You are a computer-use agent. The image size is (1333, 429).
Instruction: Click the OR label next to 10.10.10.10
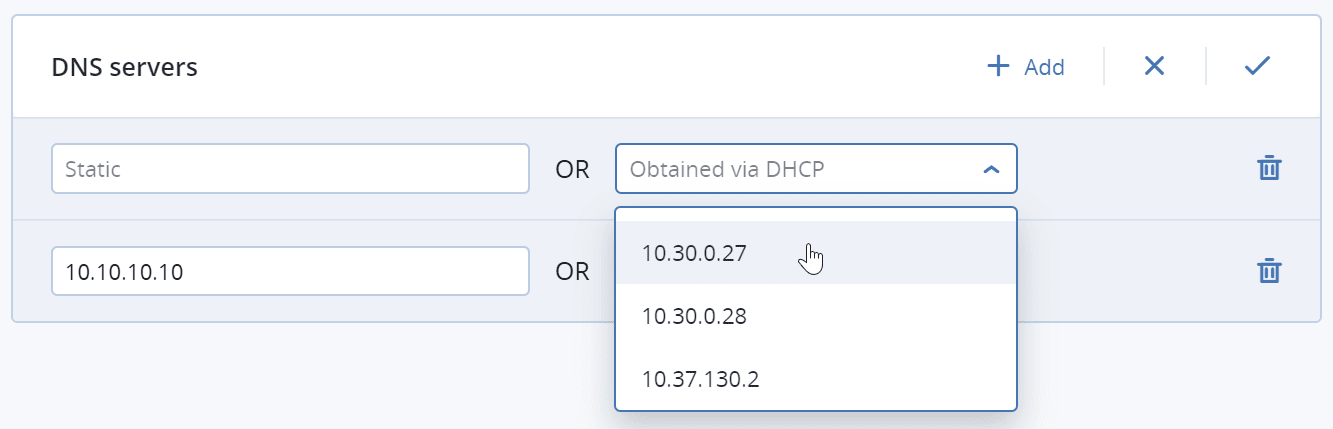[572, 271]
